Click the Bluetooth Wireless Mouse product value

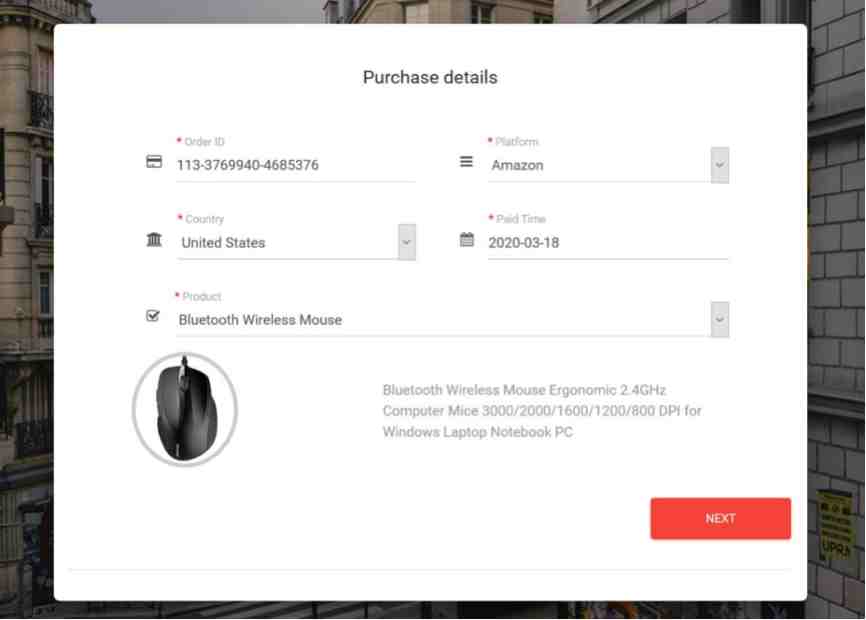[x=260, y=320]
